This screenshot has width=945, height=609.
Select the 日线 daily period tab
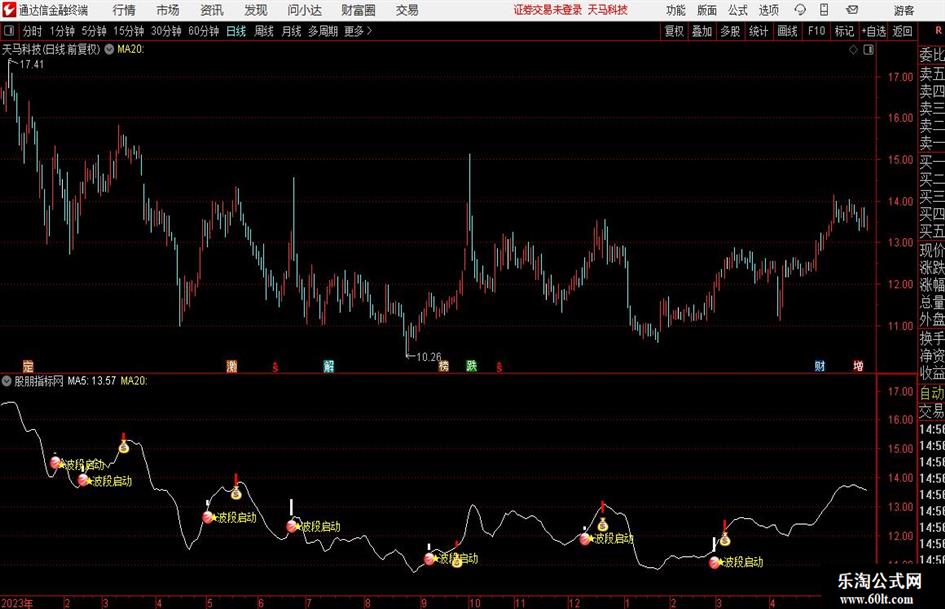(236, 31)
